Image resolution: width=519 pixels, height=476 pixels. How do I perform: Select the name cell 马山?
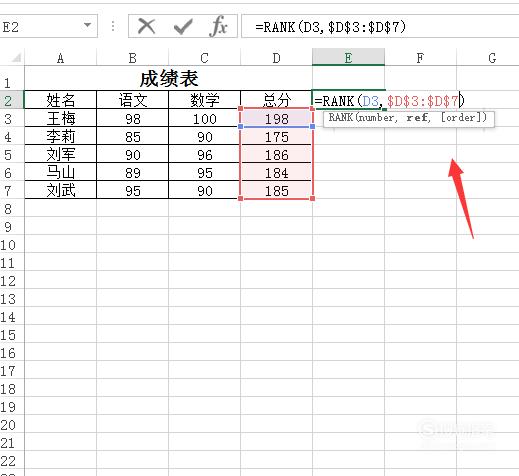[60, 172]
